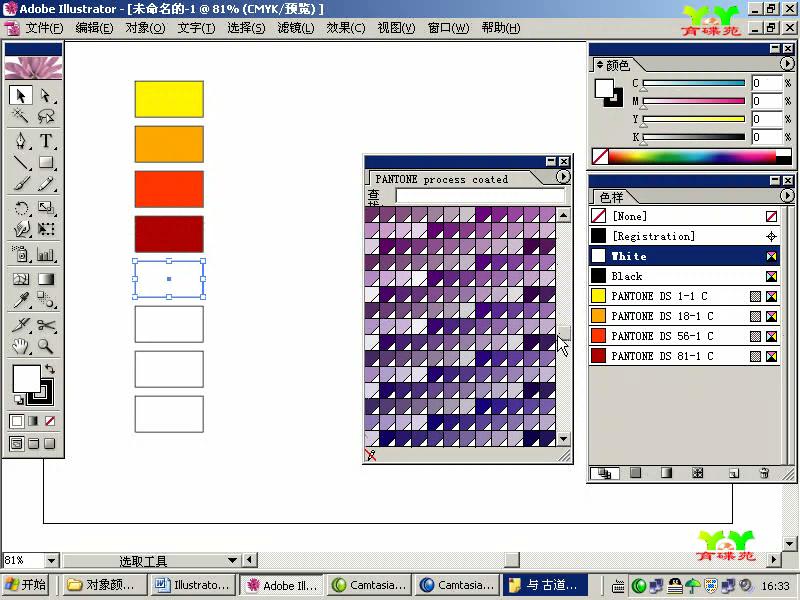
Task: Select the PANTONE DS 56-1 C swatch
Action: click(x=685, y=336)
